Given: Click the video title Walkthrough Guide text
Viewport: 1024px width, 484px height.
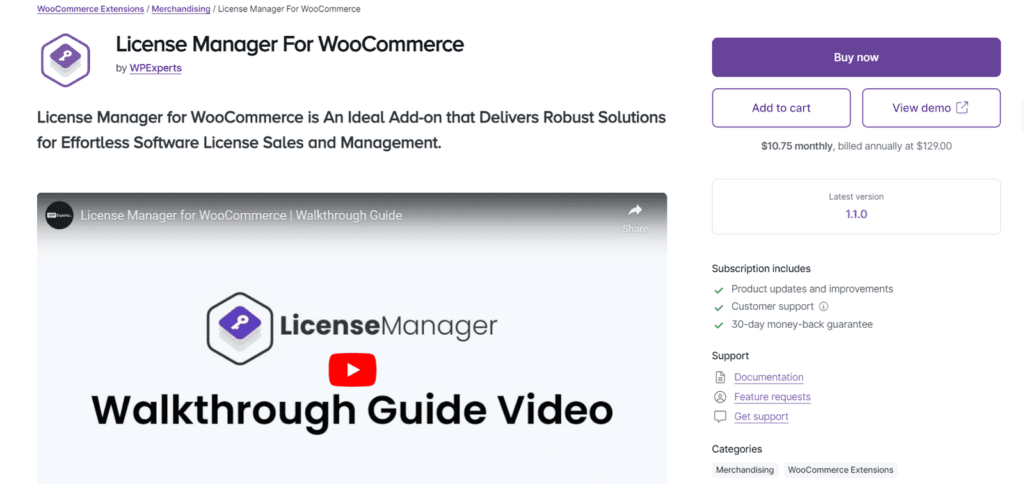Looking at the screenshot, I should tap(241, 215).
